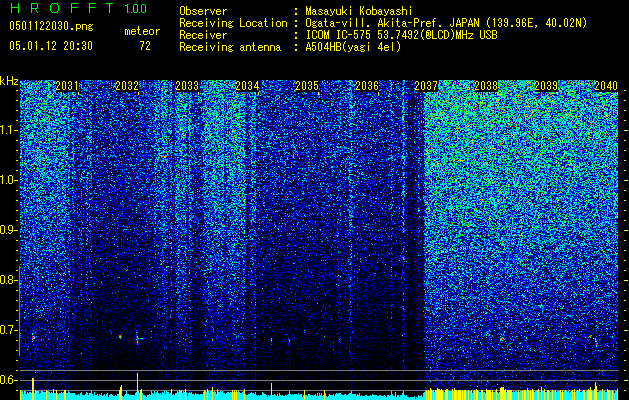The image size is (629, 400).
Task: Click the 2033 time marker
Action: [x=187, y=86]
